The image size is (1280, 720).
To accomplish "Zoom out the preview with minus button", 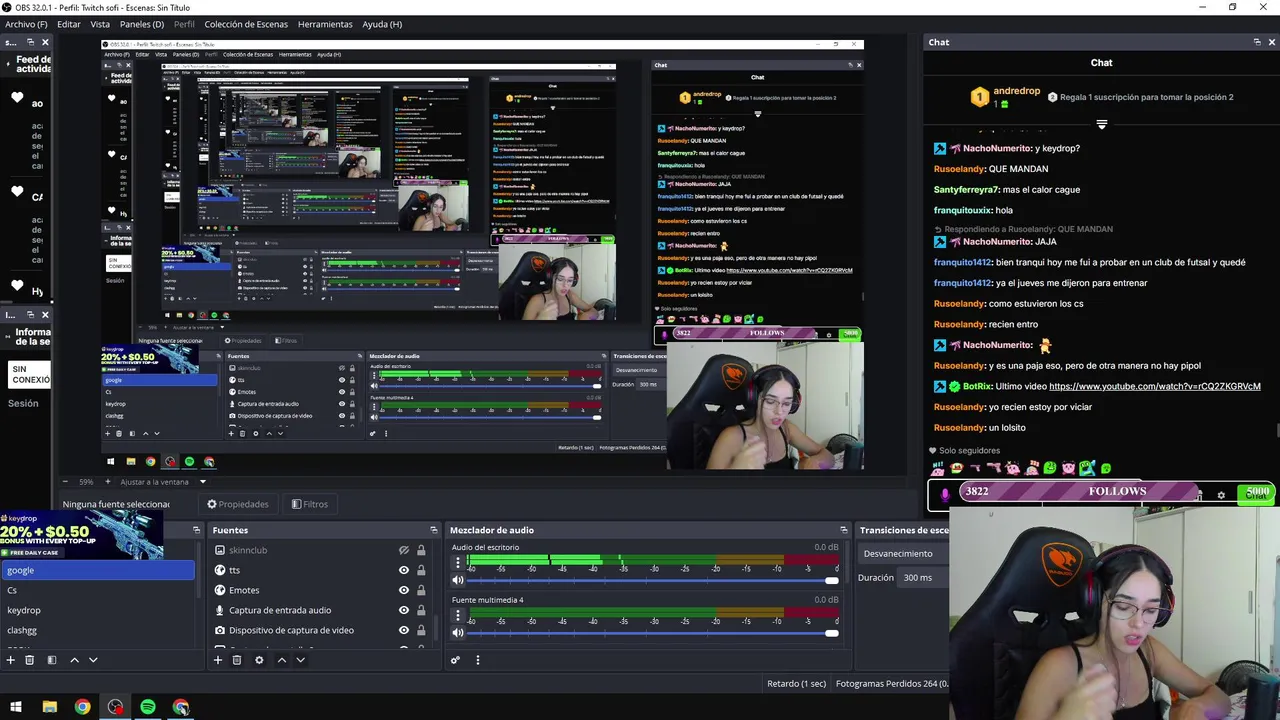I will [x=65, y=482].
